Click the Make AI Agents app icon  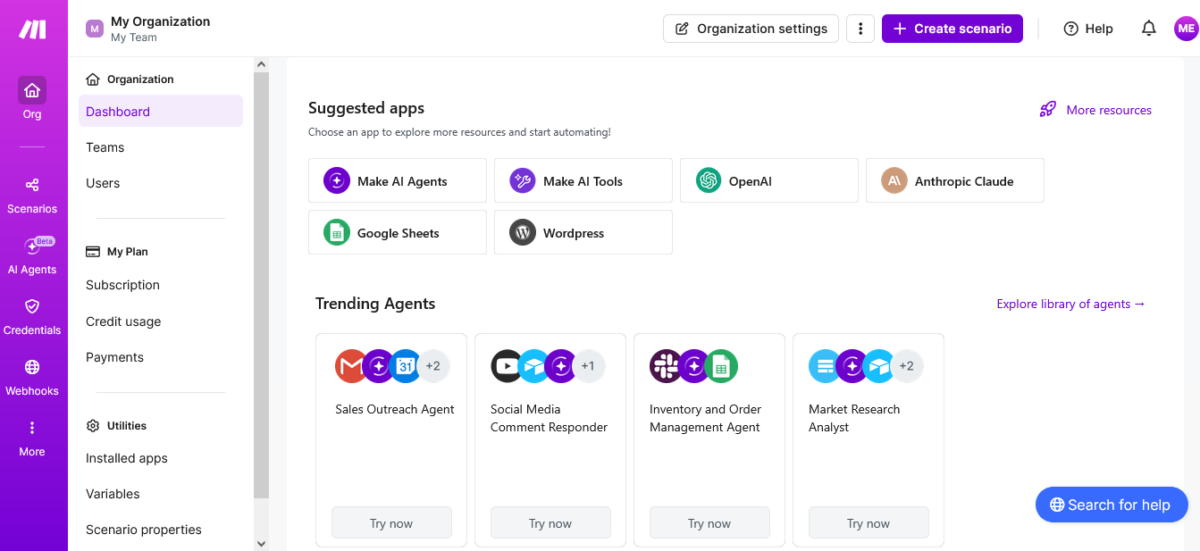[x=337, y=181]
